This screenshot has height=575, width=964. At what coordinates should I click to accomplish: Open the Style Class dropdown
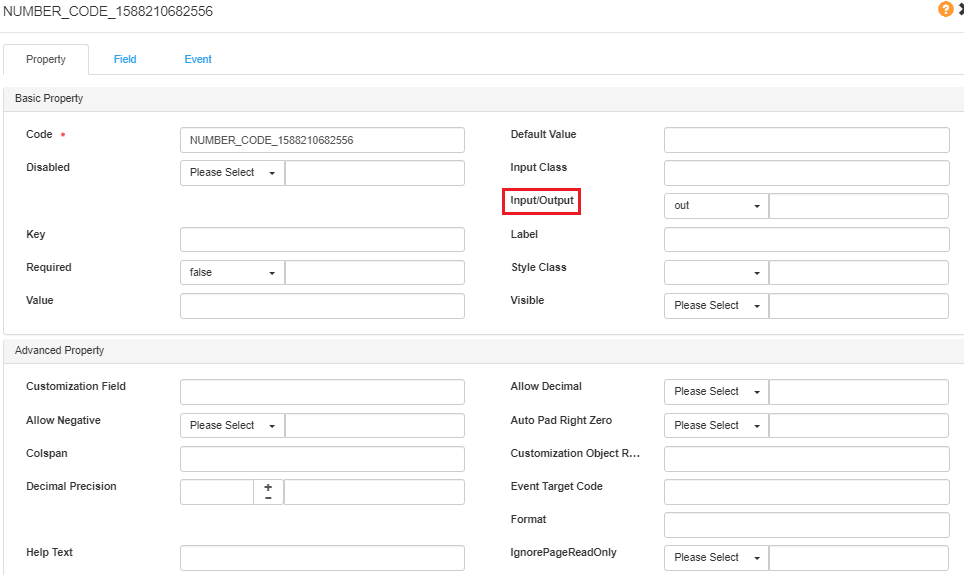[x=716, y=272]
